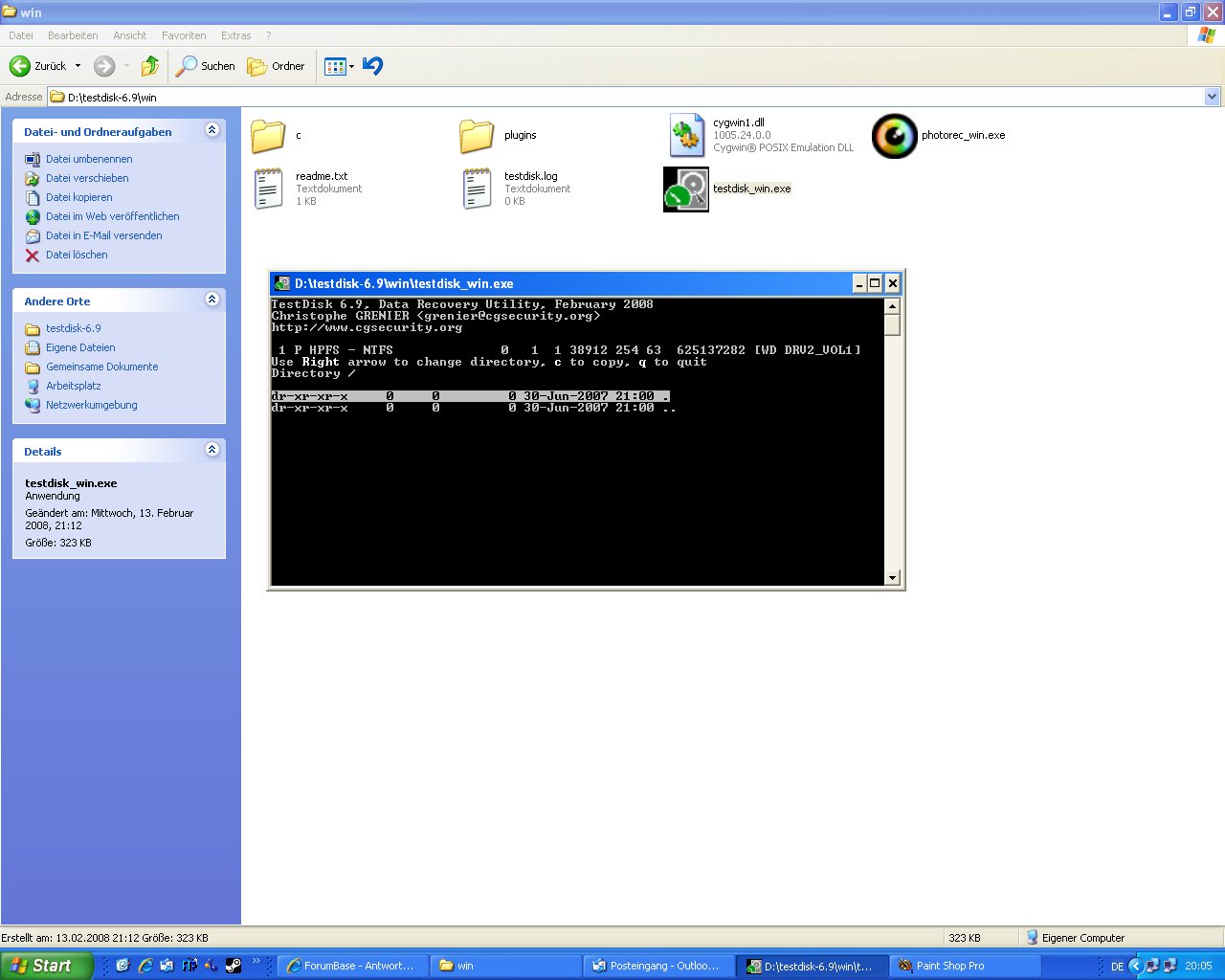Screen dimensions: 1225x980
Task: Select highlighted '.' directory row in console
Action: pyautogui.click(x=471, y=396)
